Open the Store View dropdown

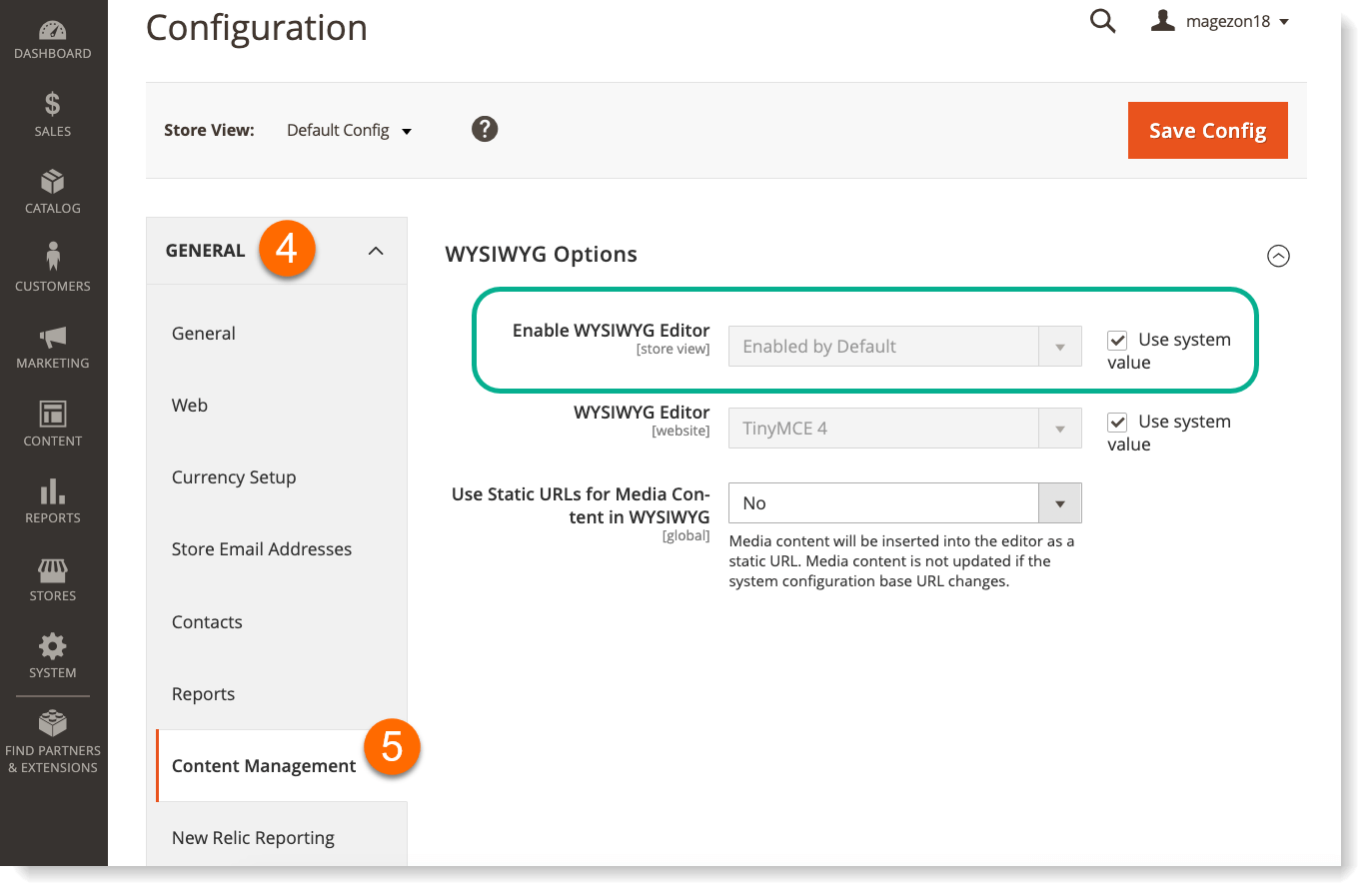point(347,130)
